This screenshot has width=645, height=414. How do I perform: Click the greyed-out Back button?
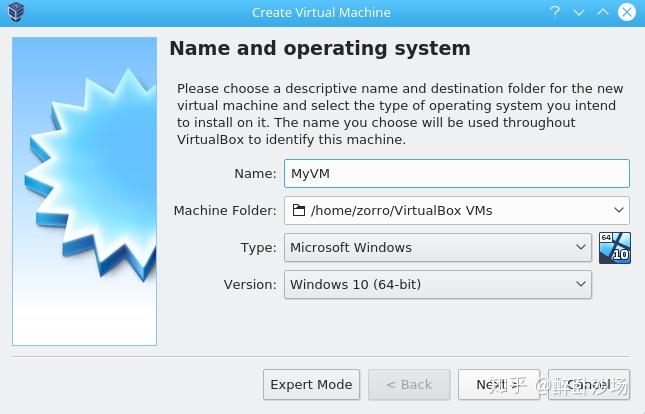(x=408, y=384)
